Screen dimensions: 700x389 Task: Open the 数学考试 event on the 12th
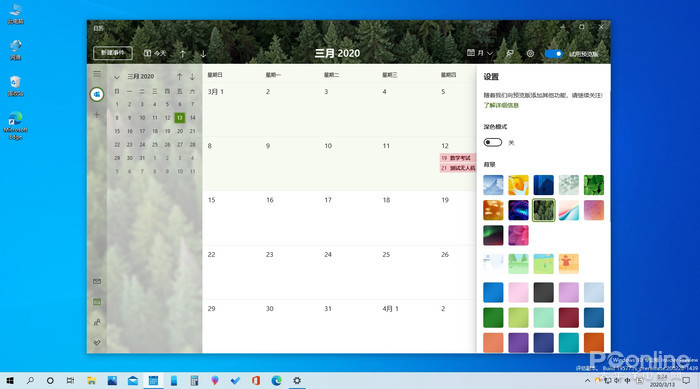[x=458, y=158]
